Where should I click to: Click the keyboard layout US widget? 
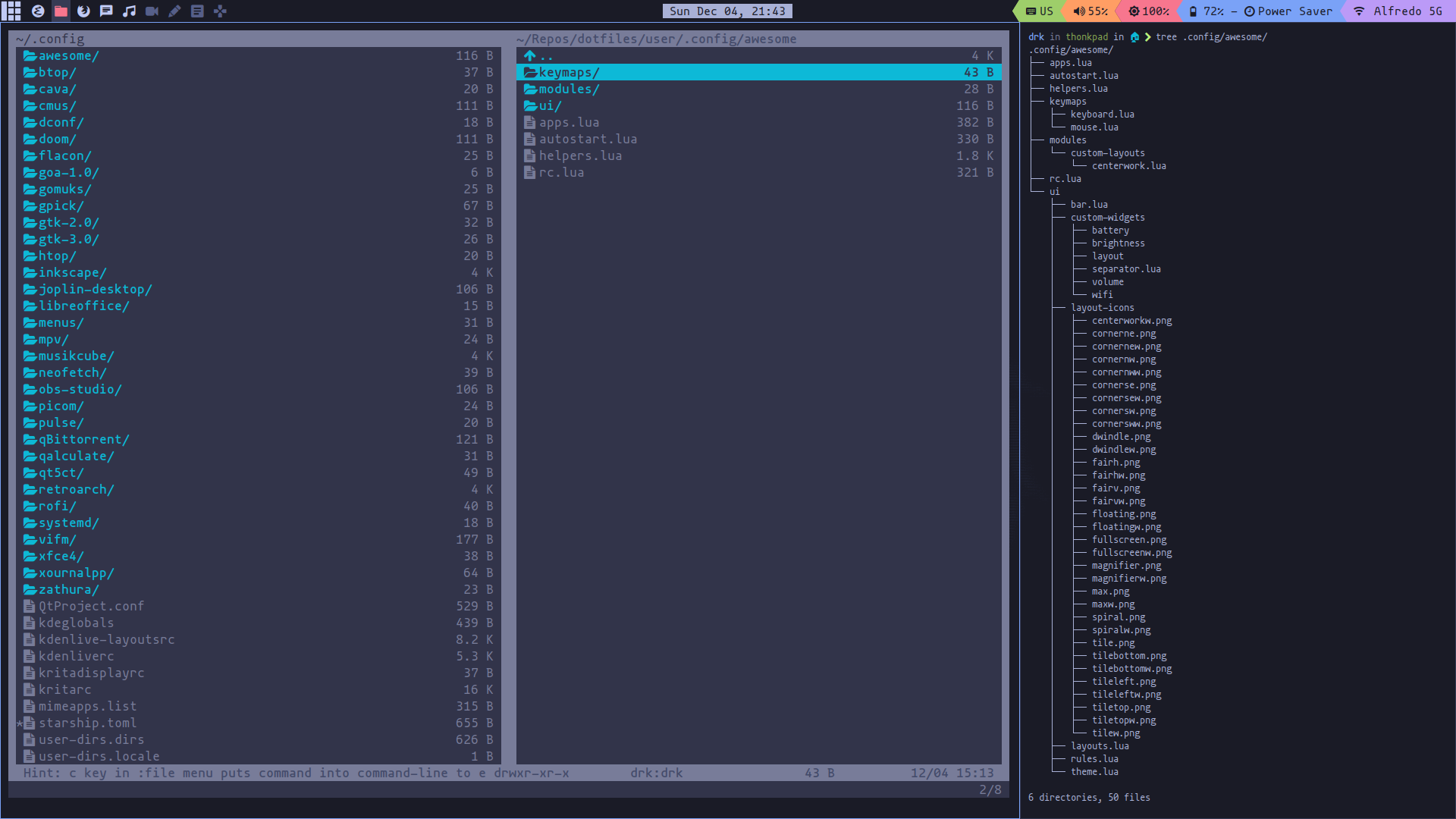[1039, 11]
